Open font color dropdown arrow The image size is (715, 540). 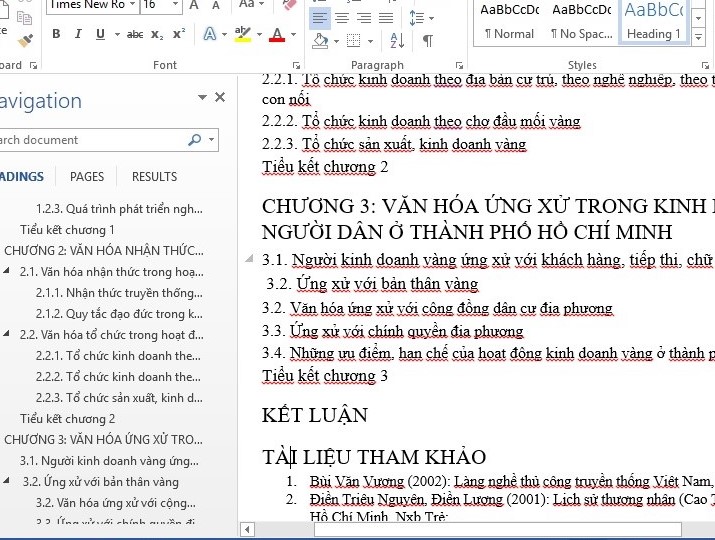pyautogui.click(x=293, y=34)
